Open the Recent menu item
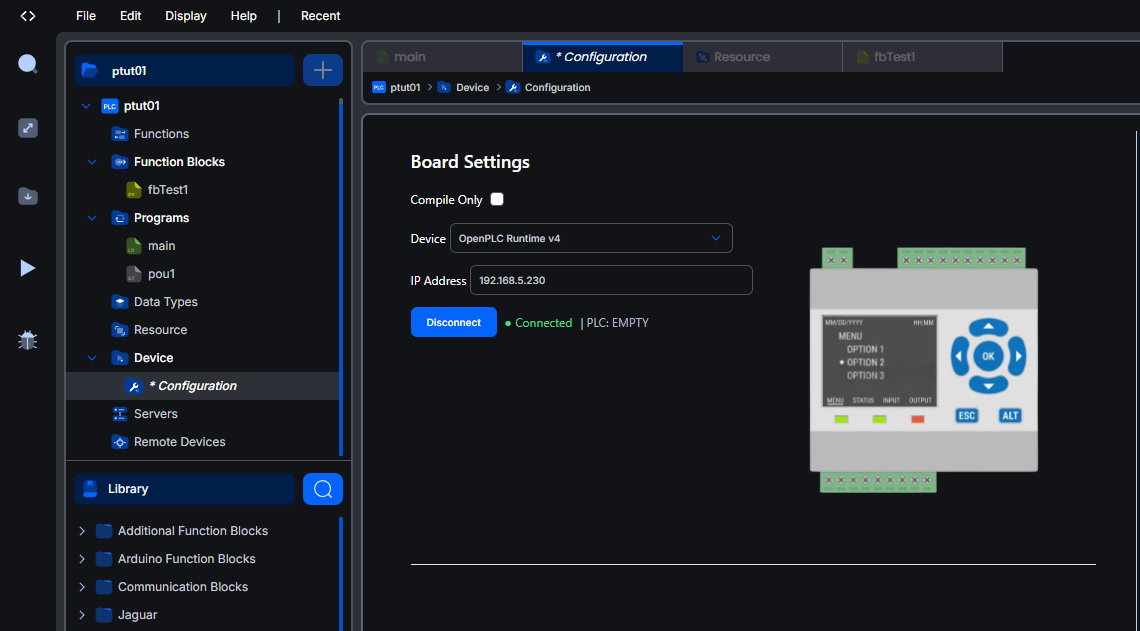 (x=320, y=16)
